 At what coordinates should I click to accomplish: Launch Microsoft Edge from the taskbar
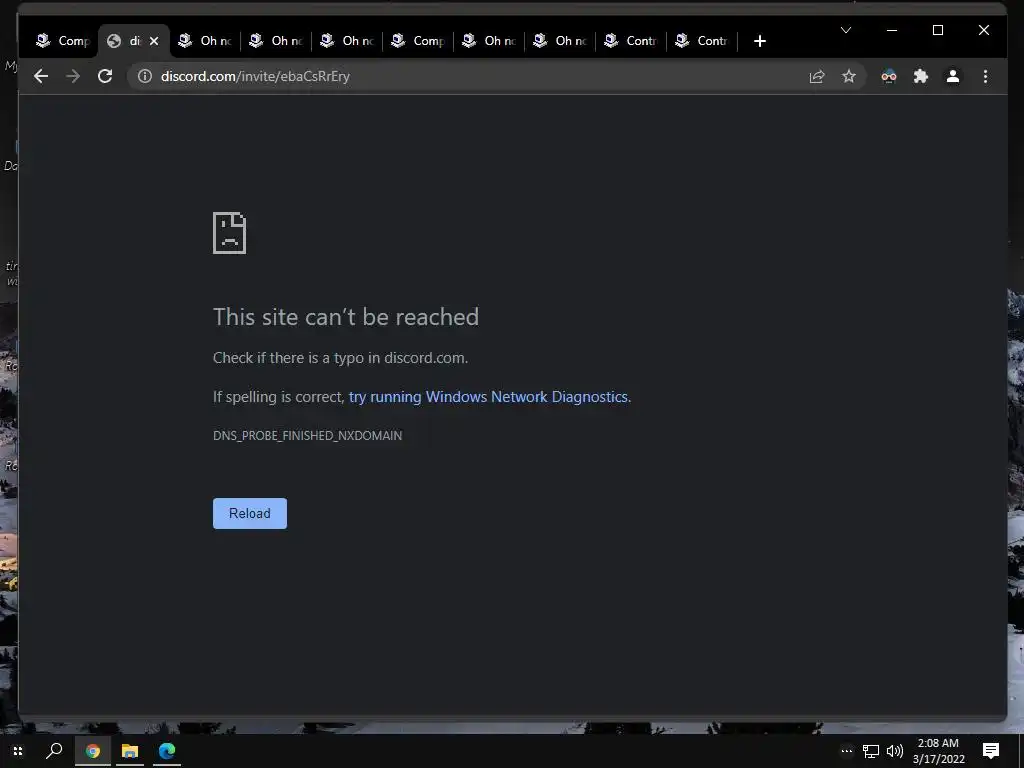point(167,751)
